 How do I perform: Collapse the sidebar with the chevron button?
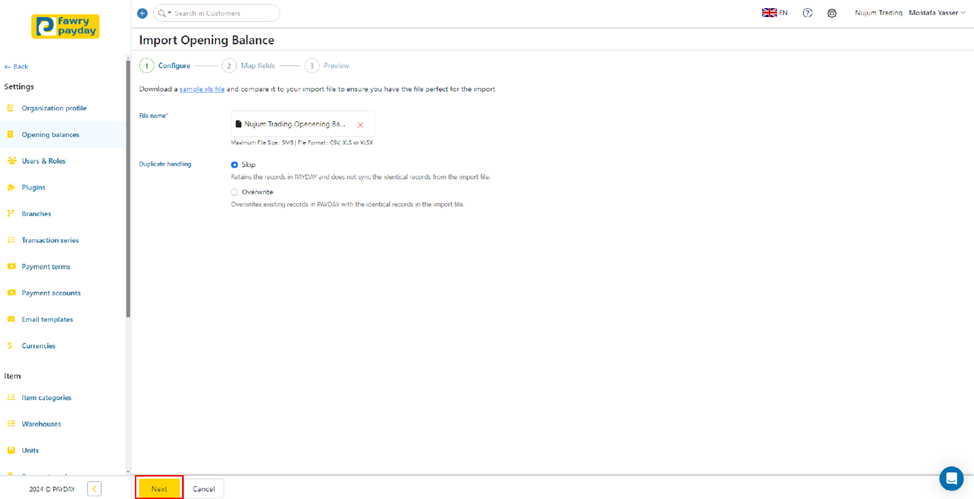click(x=94, y=489)
